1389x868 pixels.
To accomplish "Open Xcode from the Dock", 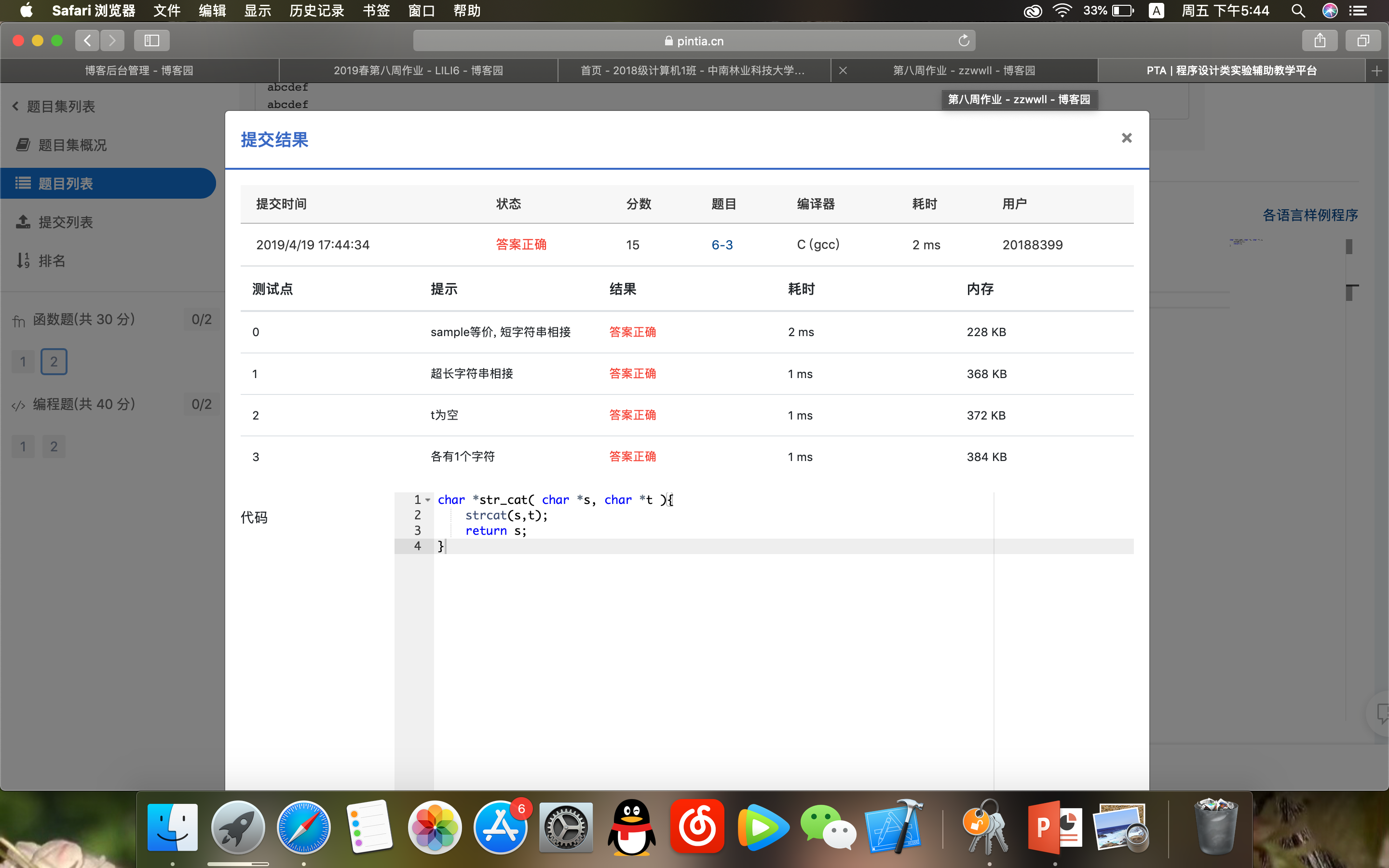I will click(894, 827).
